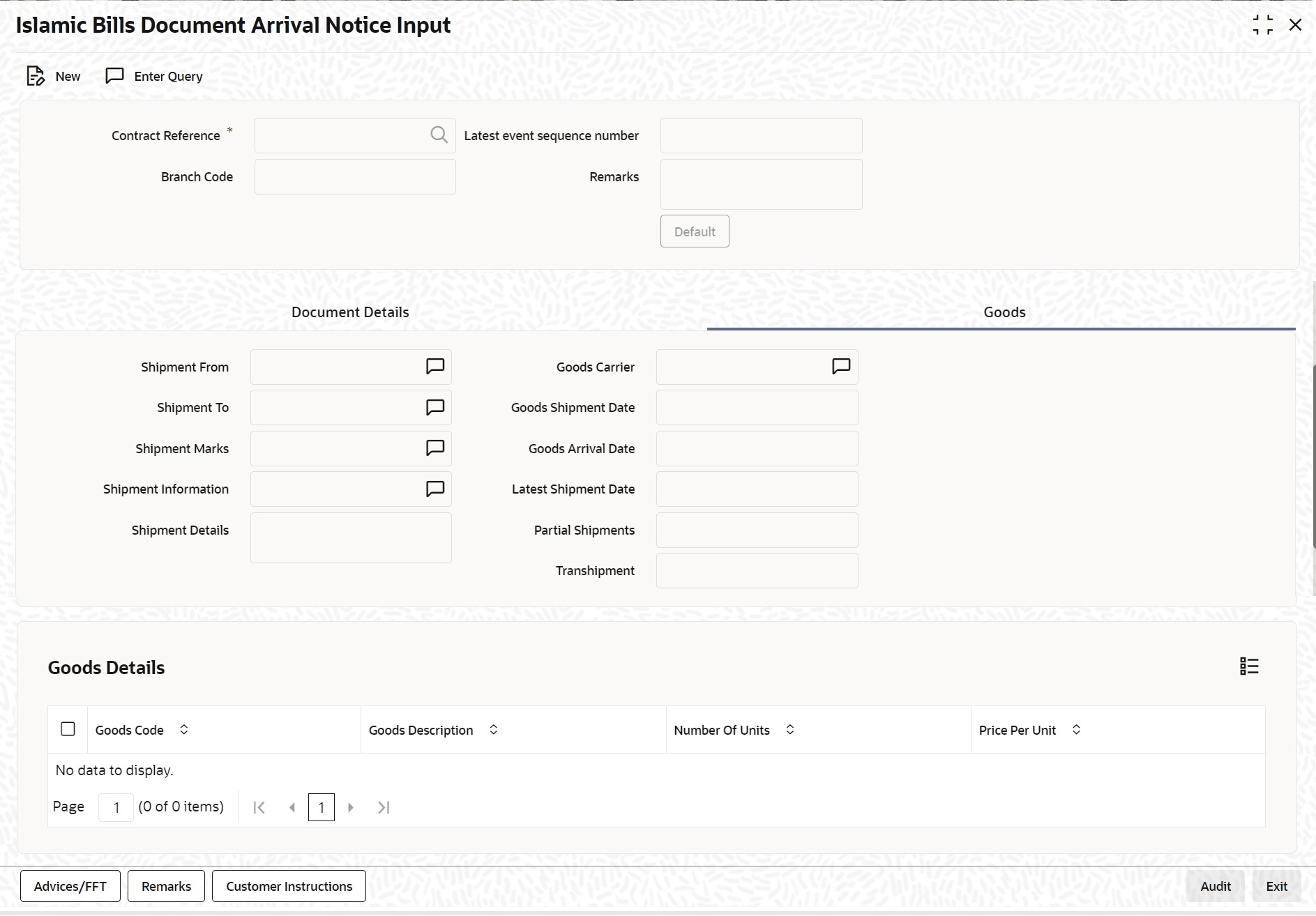1316x916 pixels.
Task: Click the Partial Shipments field
Action: [757, 530]
